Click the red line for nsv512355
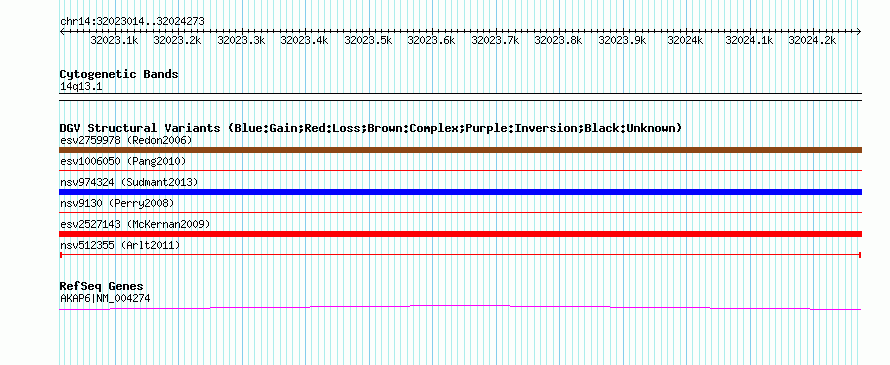 (x=460, y=255)
